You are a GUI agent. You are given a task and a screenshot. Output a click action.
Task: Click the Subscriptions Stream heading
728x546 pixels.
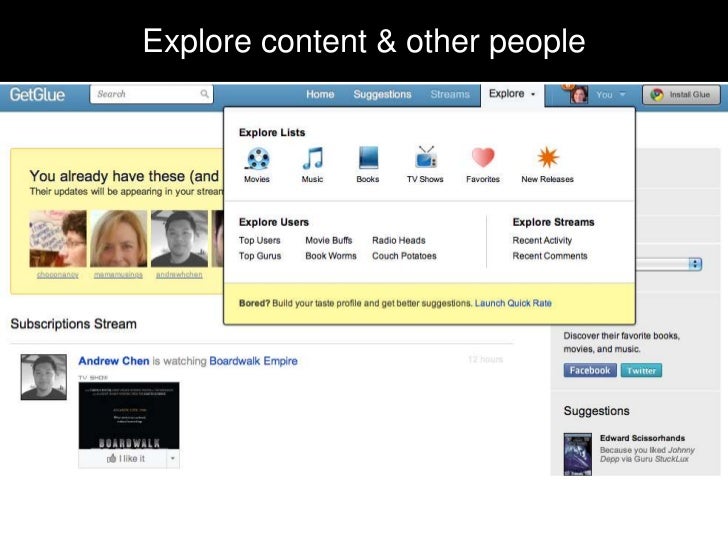(73, 324)
